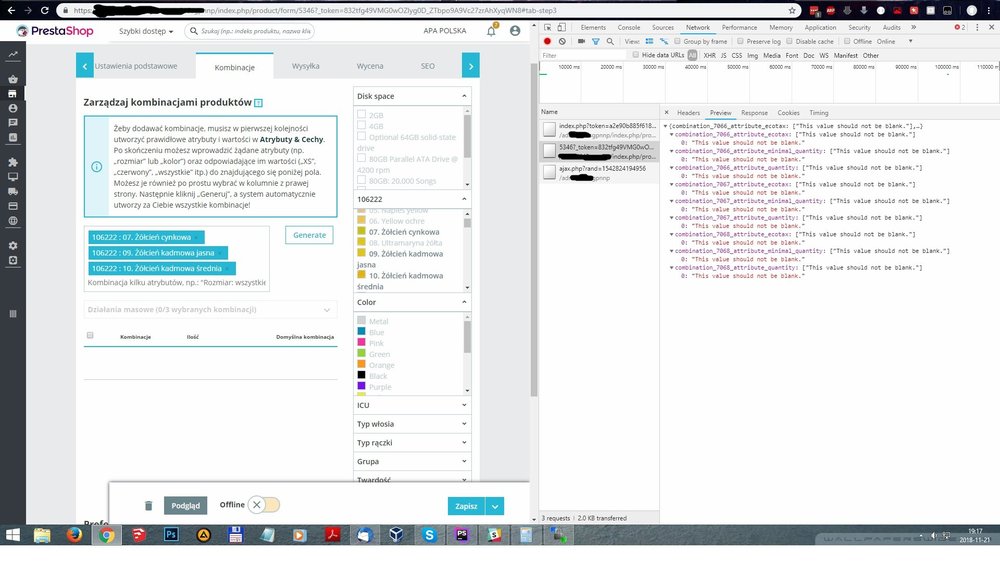The height and width of the screenshot is (562, 1000).
Task: Focus the product search input field
Action: point(250,31)
